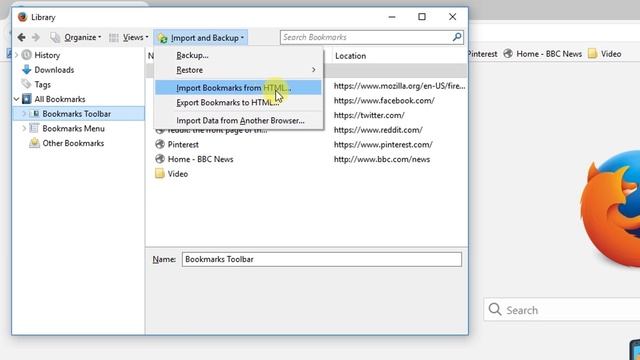The height and width of the screenshot is (360, 640).
Task: Click the All Bookmarks icon
Action: [x=27, y=99]
